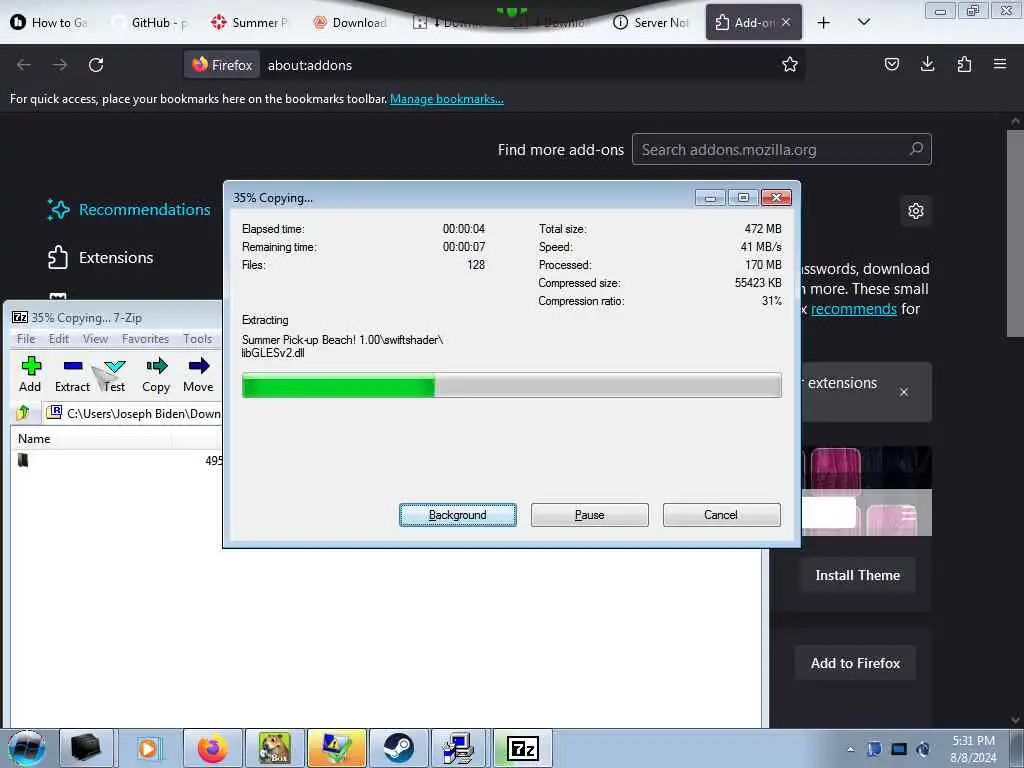This screenshot has width=1024, height=768.
Task: Select the folder item in 7-Zip file list
Action: click(x=24, y=460)
